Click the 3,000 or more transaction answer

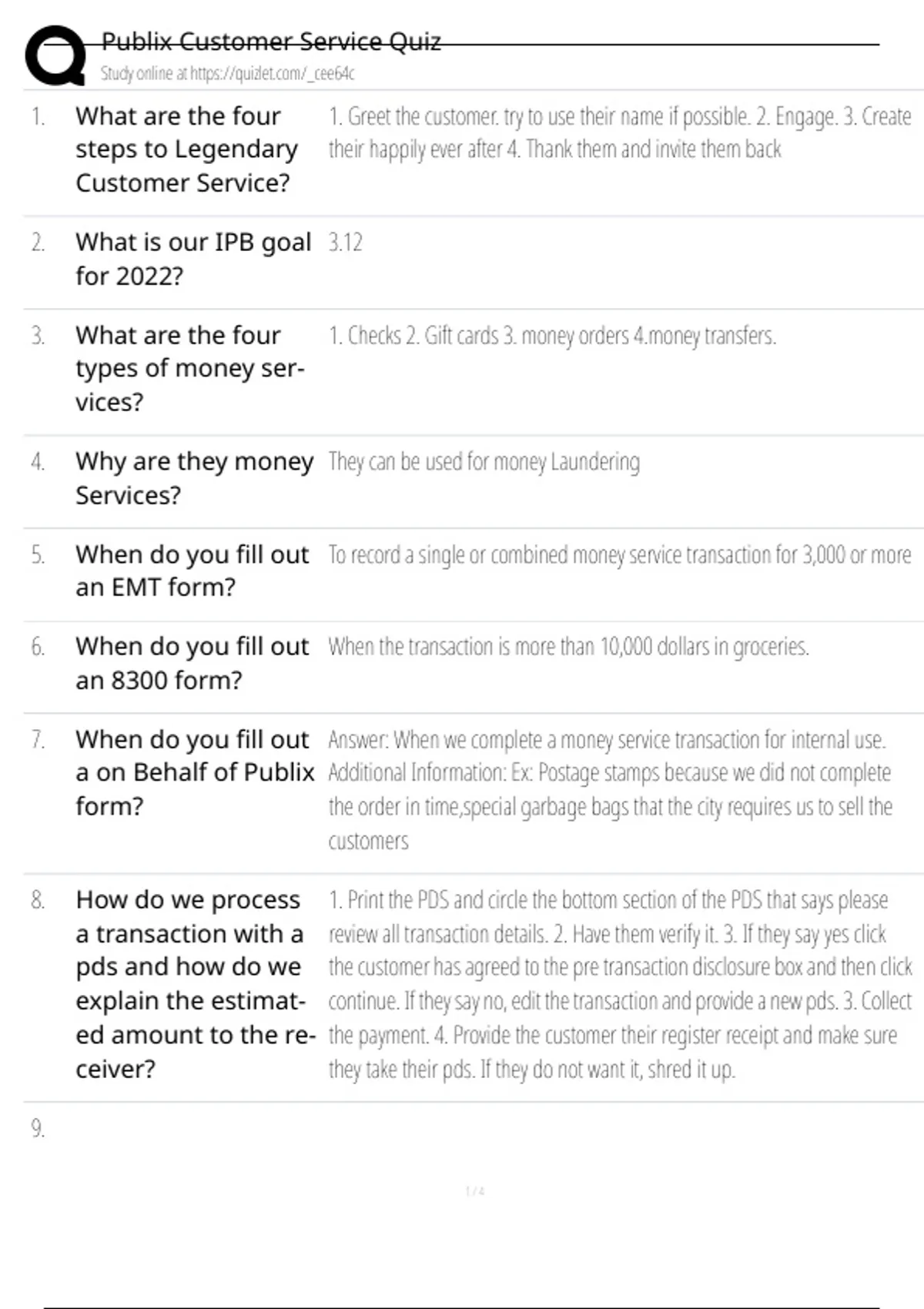[x=619, y=555]
